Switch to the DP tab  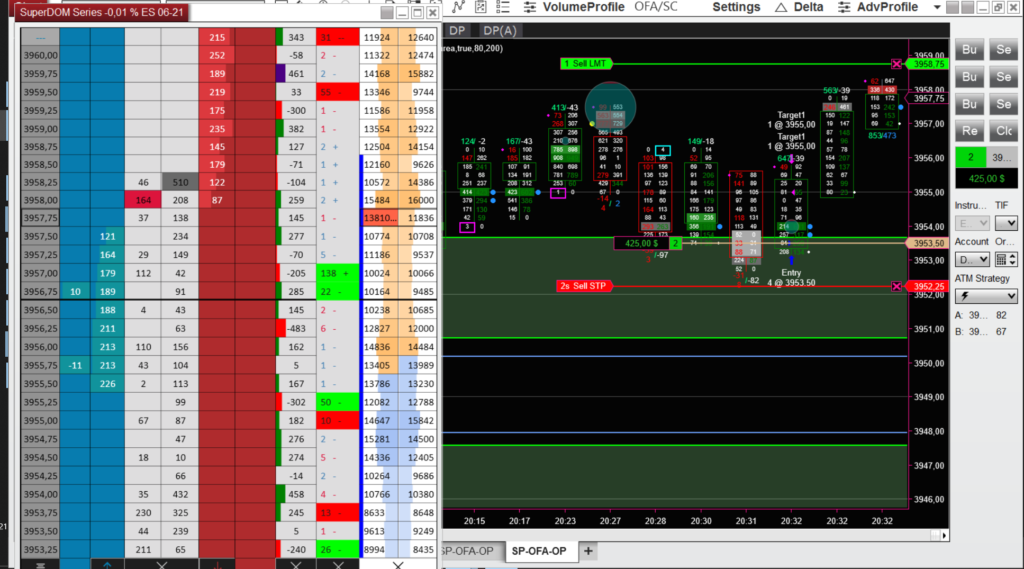coord(457,30)
